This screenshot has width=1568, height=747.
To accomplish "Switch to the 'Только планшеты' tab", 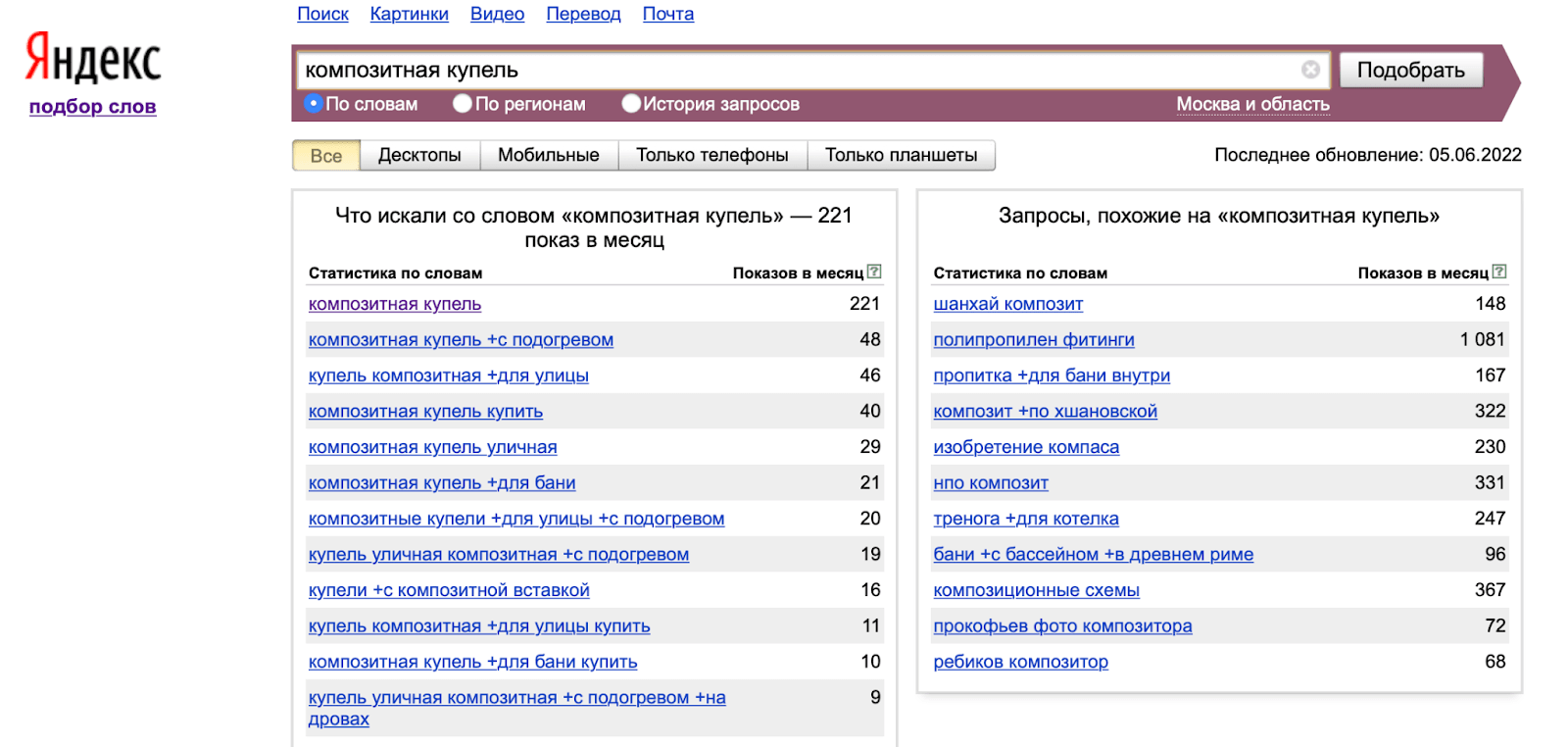I will point(901,155).
